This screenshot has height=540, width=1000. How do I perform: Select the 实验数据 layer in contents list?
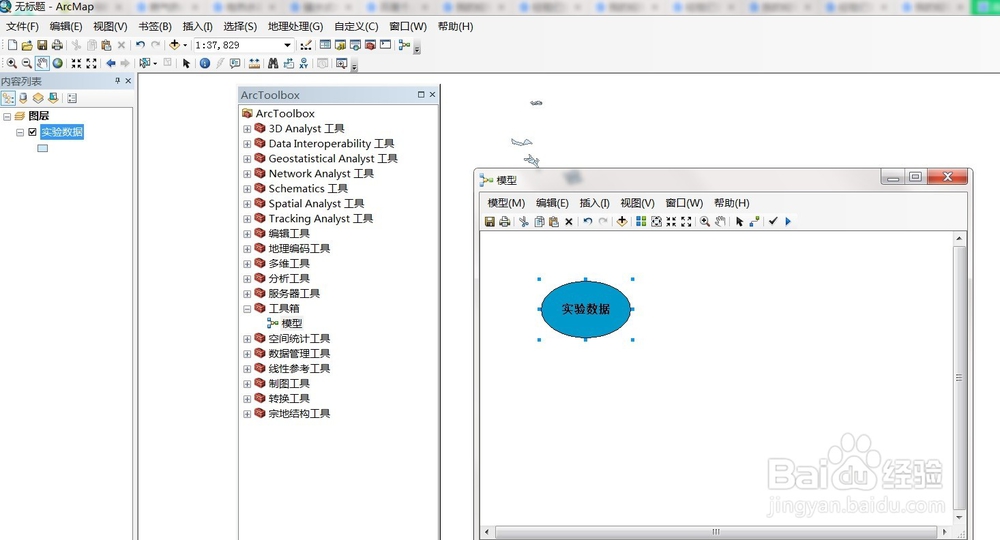(x=62, y=132)
